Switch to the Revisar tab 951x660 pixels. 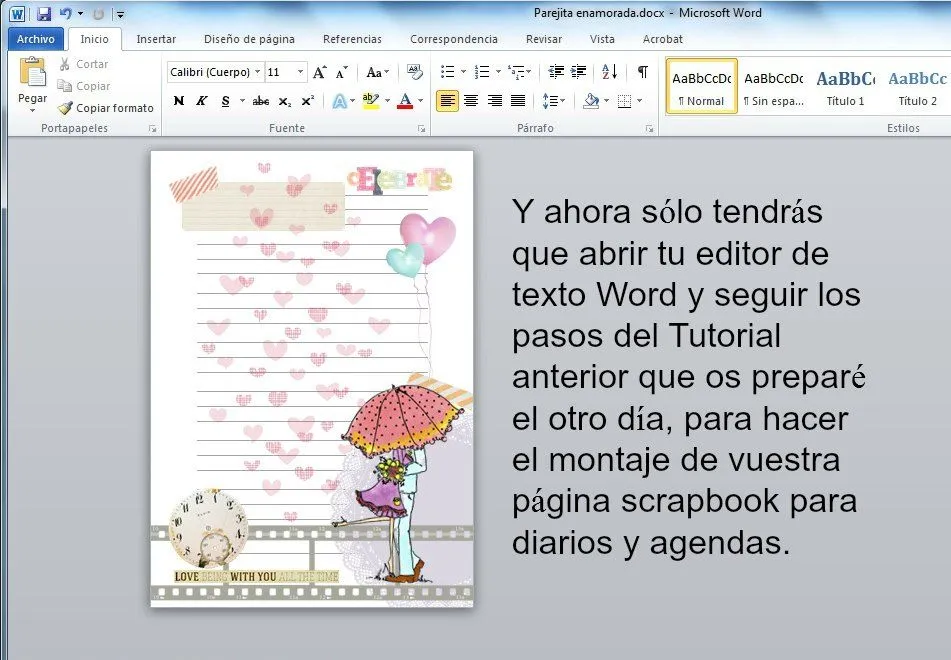(543, 39)
